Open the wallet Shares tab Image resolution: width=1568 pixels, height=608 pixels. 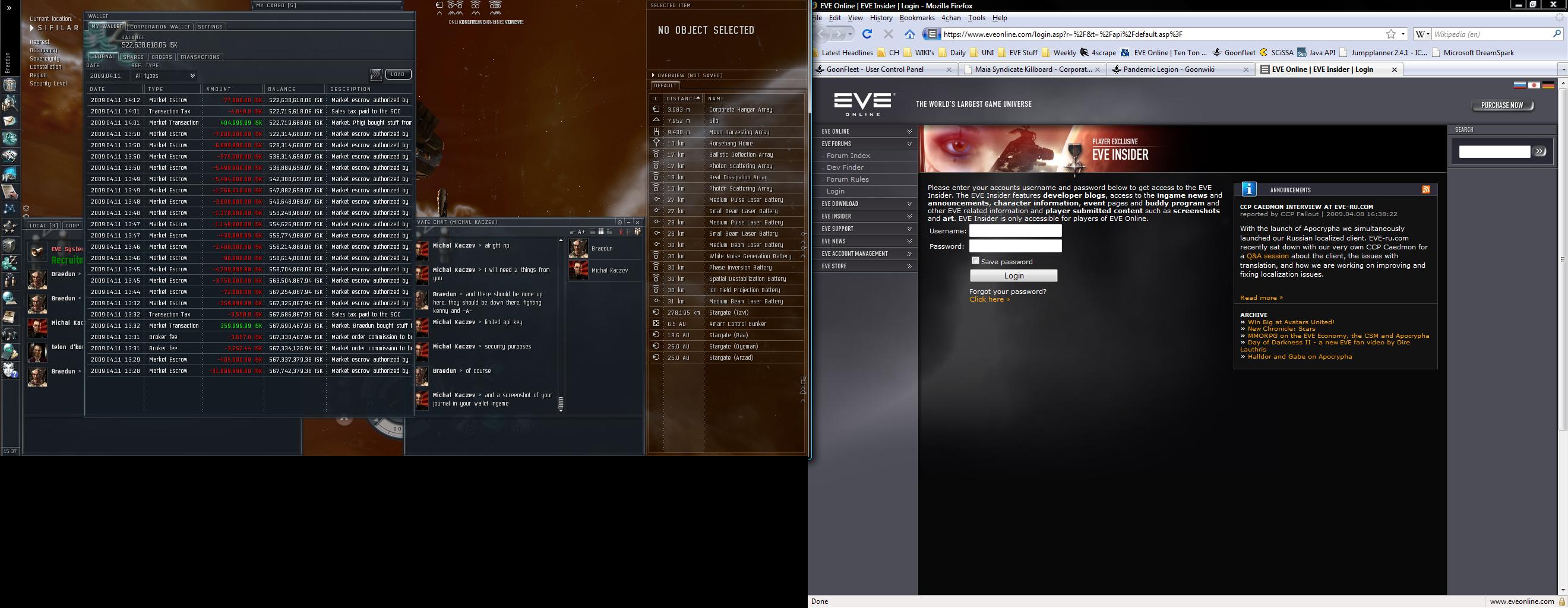pyautogui.click(x=133, y=57)
